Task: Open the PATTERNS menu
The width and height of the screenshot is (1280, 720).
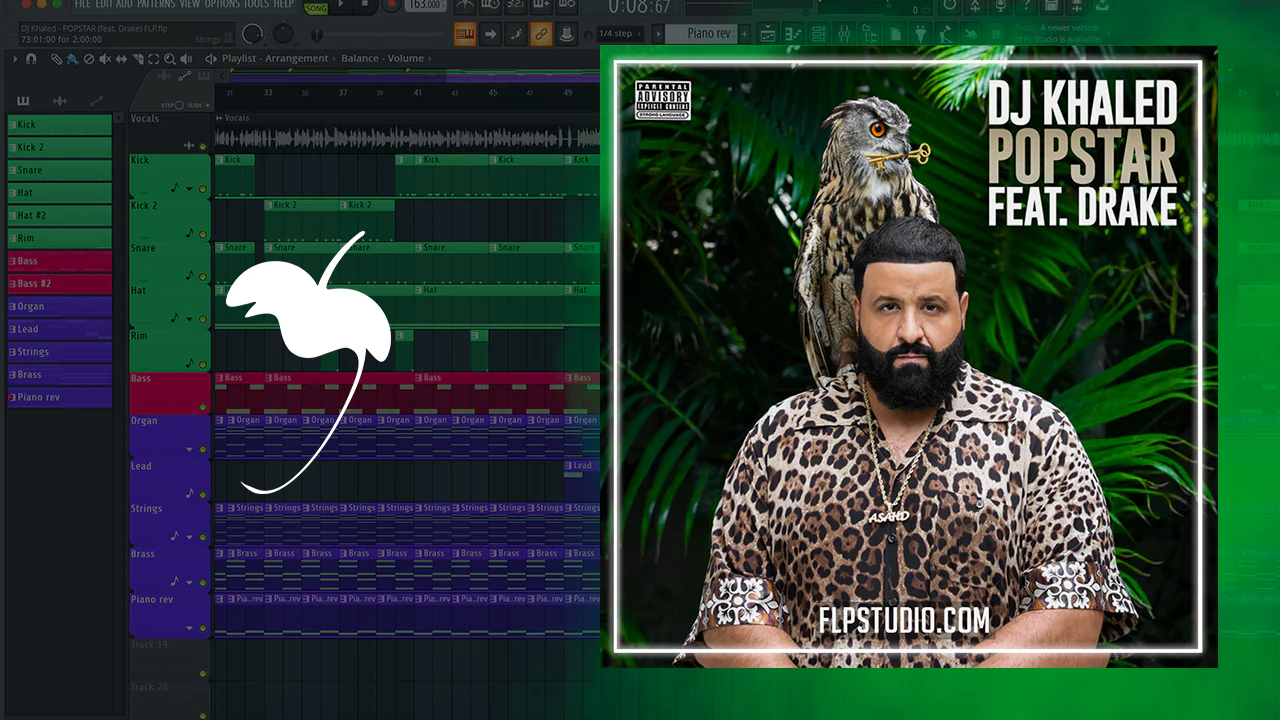Action: pyautogui.click(x=156, y=4)
